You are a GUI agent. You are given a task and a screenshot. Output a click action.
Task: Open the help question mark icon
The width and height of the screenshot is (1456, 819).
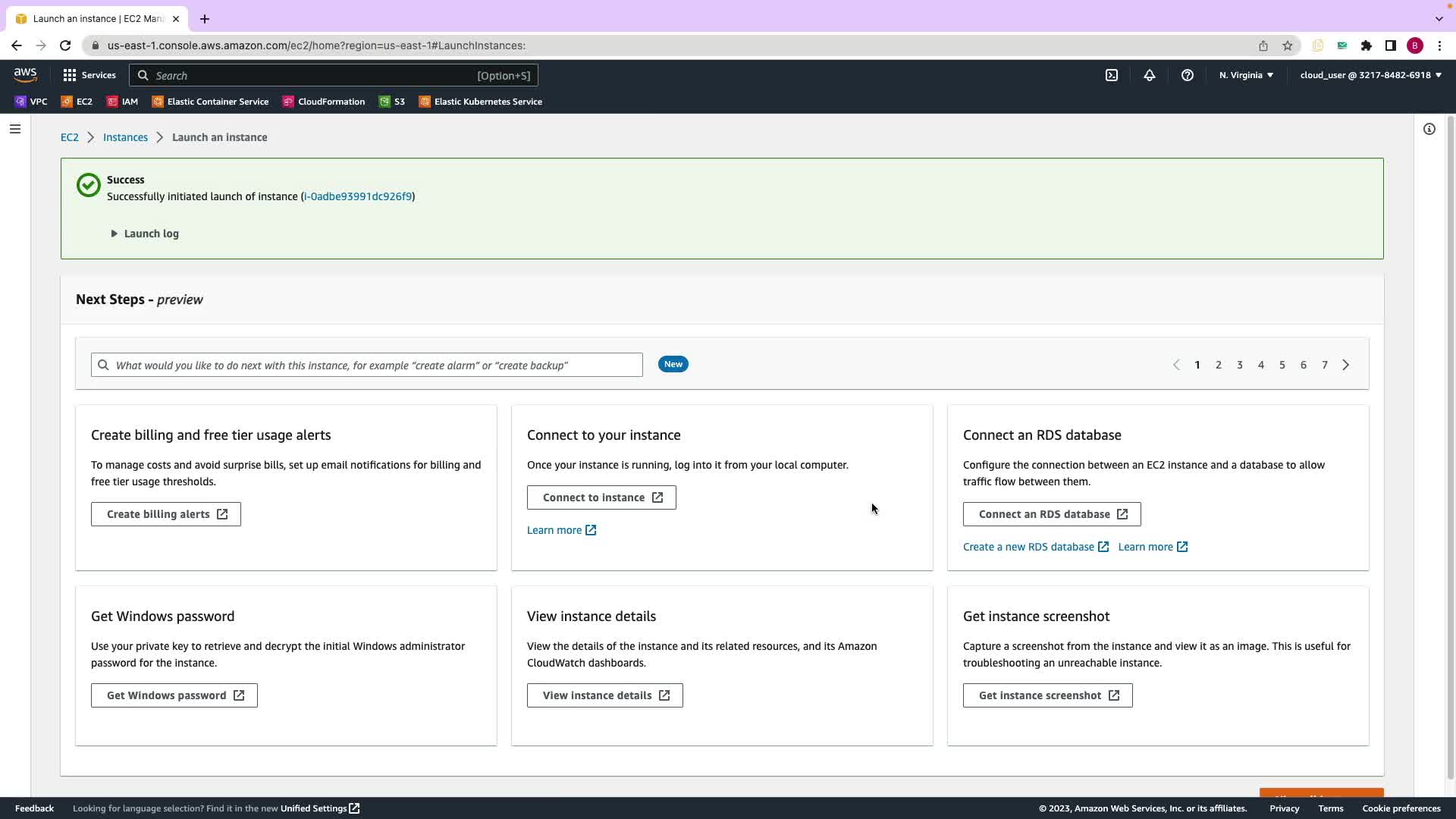point(1188,75)
